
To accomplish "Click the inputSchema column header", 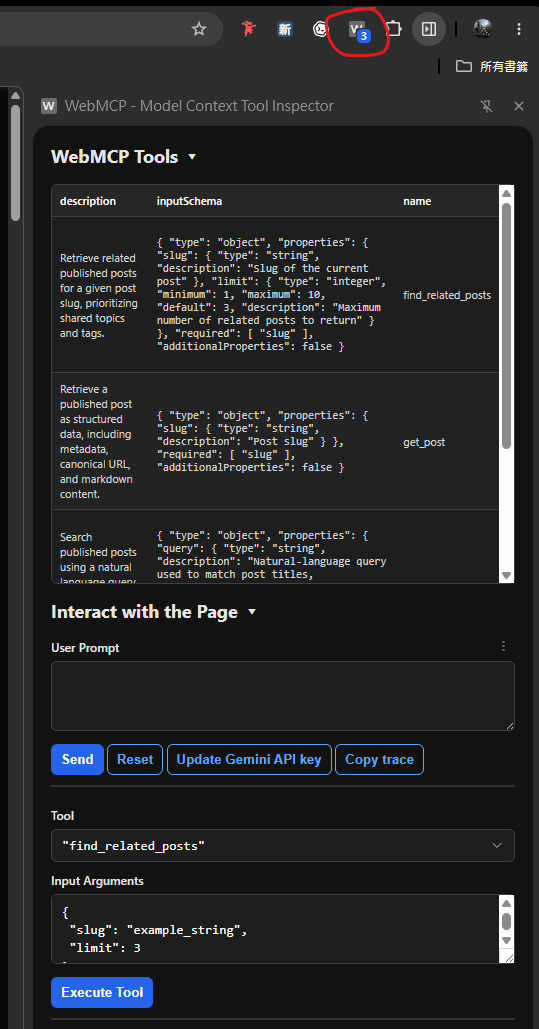I will [189, 201].
